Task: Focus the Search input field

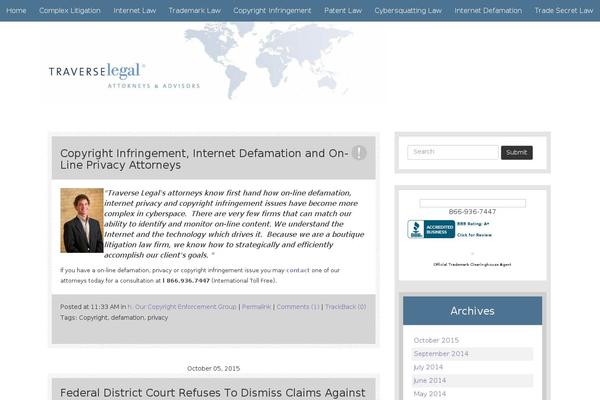Action: 453,152
